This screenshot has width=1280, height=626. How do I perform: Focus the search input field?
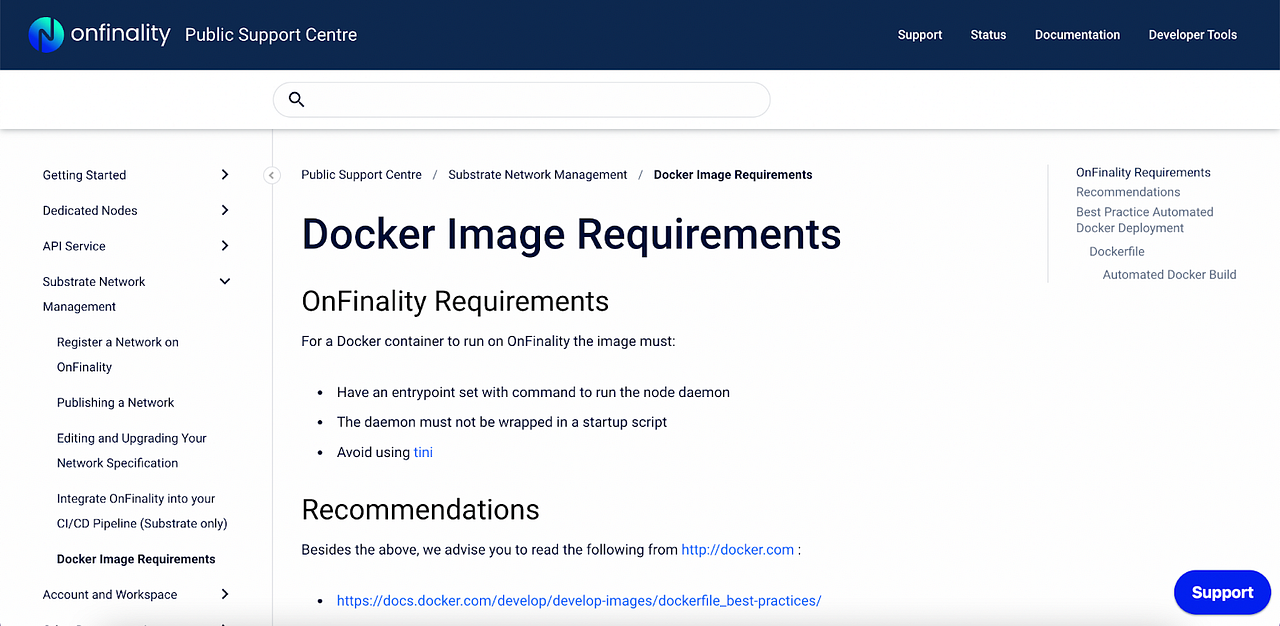(x=521, y=99)
